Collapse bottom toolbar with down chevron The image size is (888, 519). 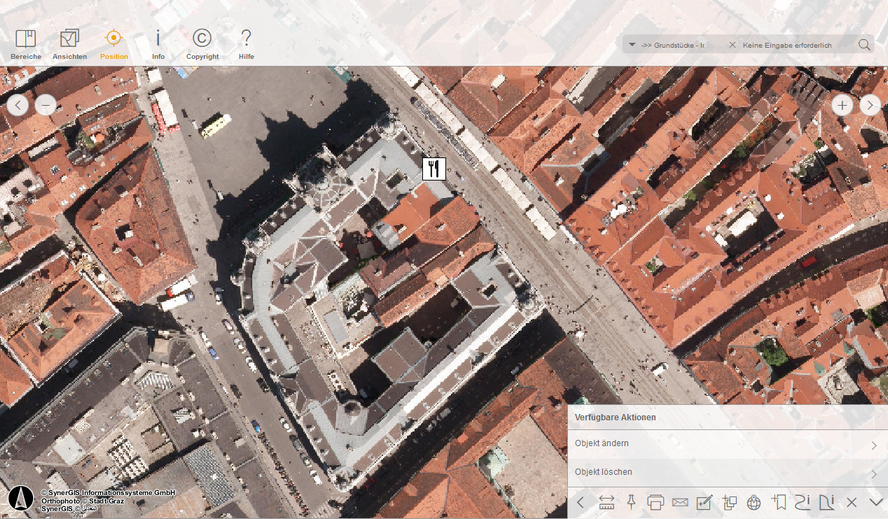pyautogui.click(x=876, y=502)
